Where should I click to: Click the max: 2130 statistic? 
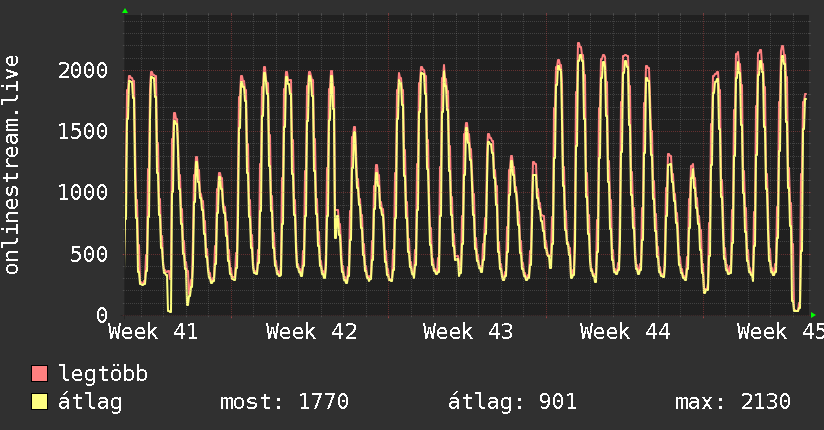click(x=733, y=402)
